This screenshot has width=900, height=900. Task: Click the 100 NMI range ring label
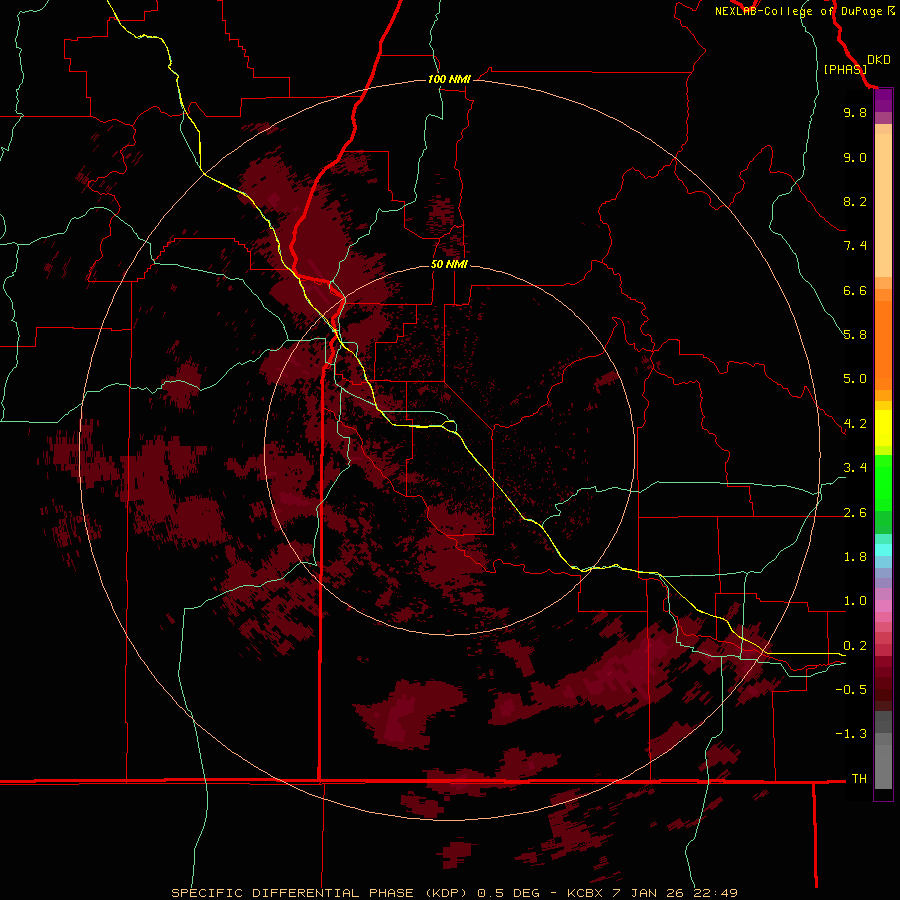[x=449, y=79]
